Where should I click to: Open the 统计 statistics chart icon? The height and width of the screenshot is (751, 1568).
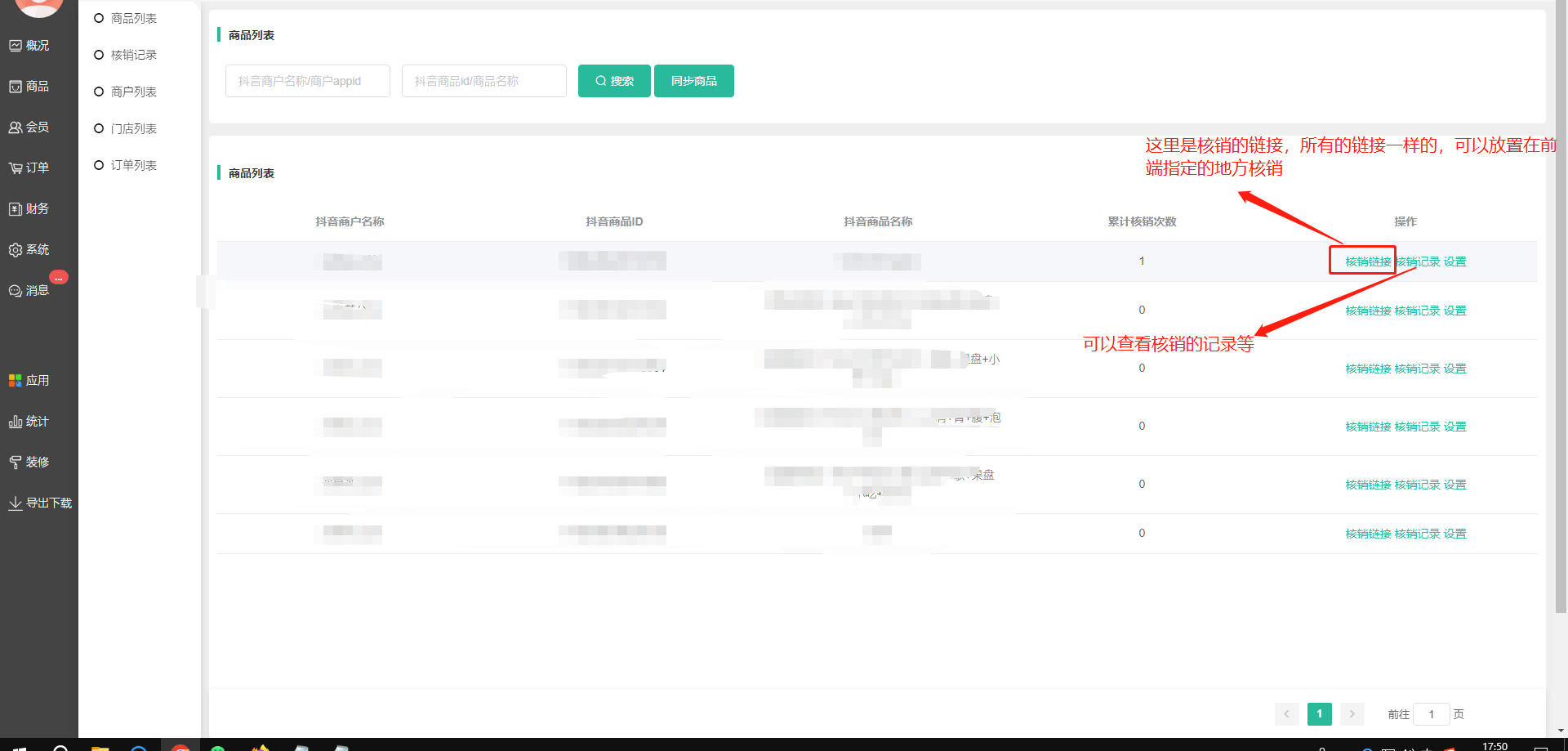point(16,422)
